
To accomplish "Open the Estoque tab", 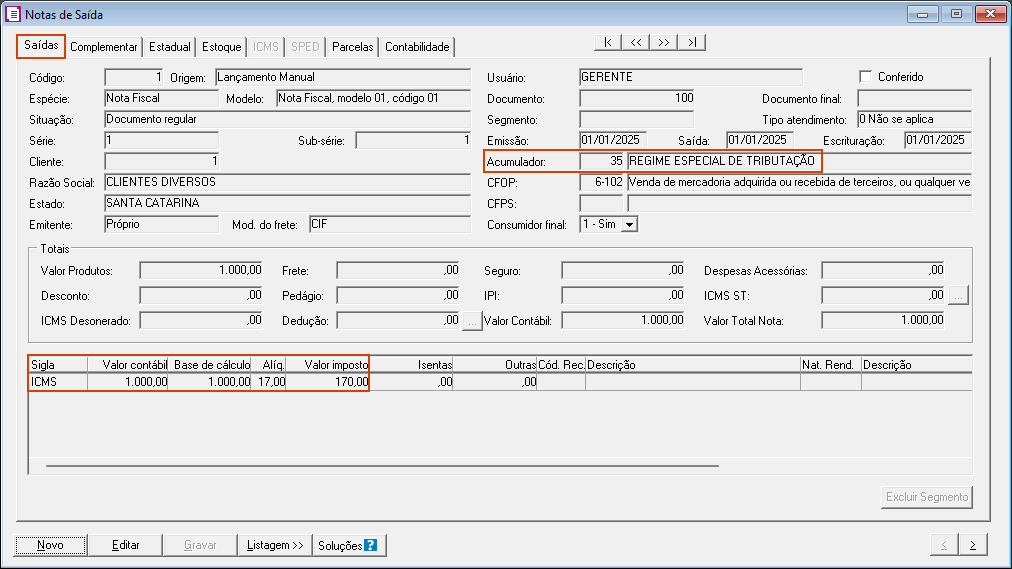I will (221, 47).
